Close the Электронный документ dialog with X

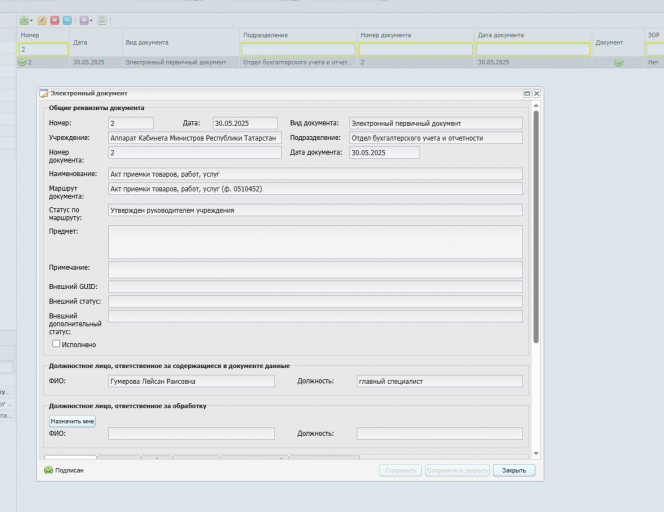click(537, 94)
